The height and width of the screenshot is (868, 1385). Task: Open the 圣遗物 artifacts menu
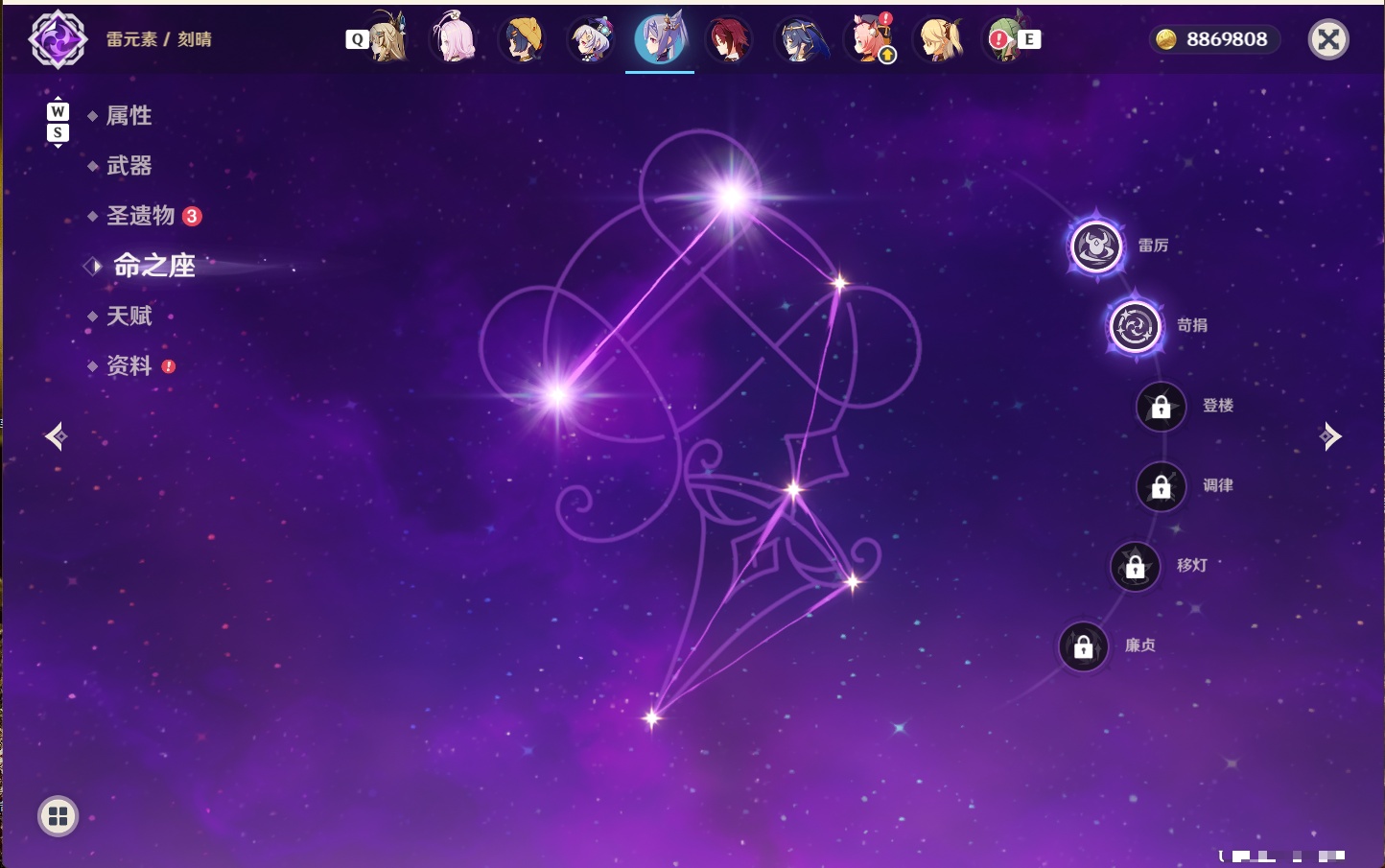coord(141,216)
